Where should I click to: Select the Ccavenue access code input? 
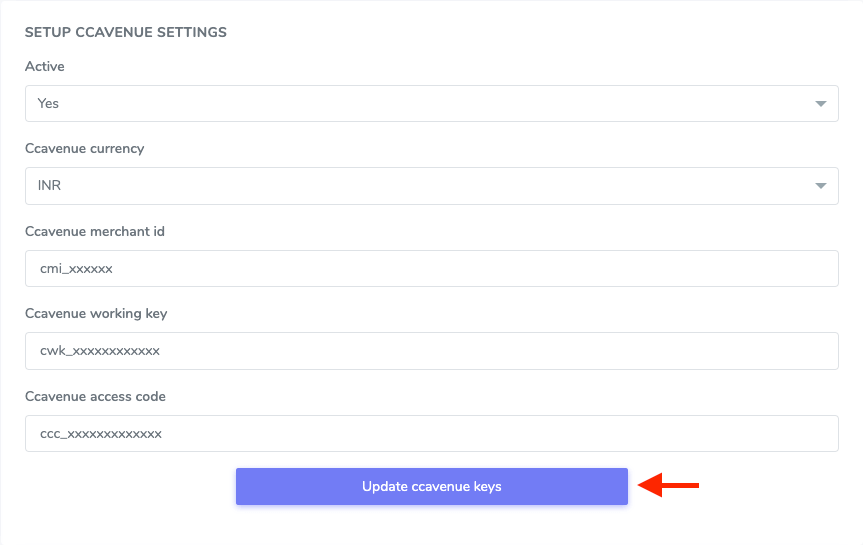coord(431,434)
